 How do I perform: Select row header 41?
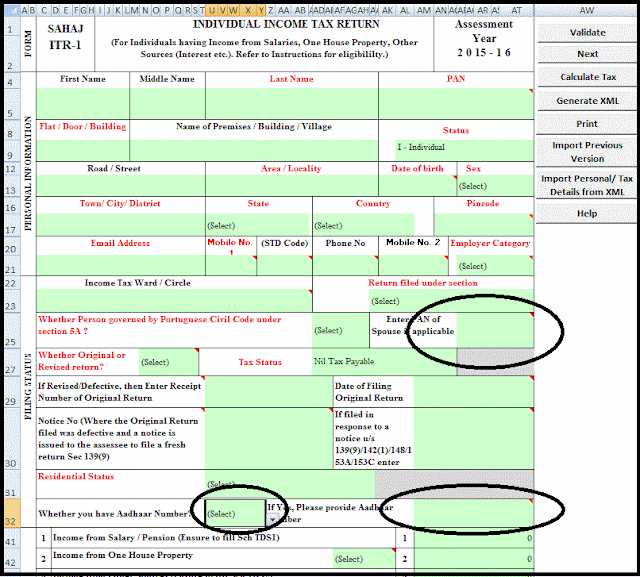click(x=11, y=539)
